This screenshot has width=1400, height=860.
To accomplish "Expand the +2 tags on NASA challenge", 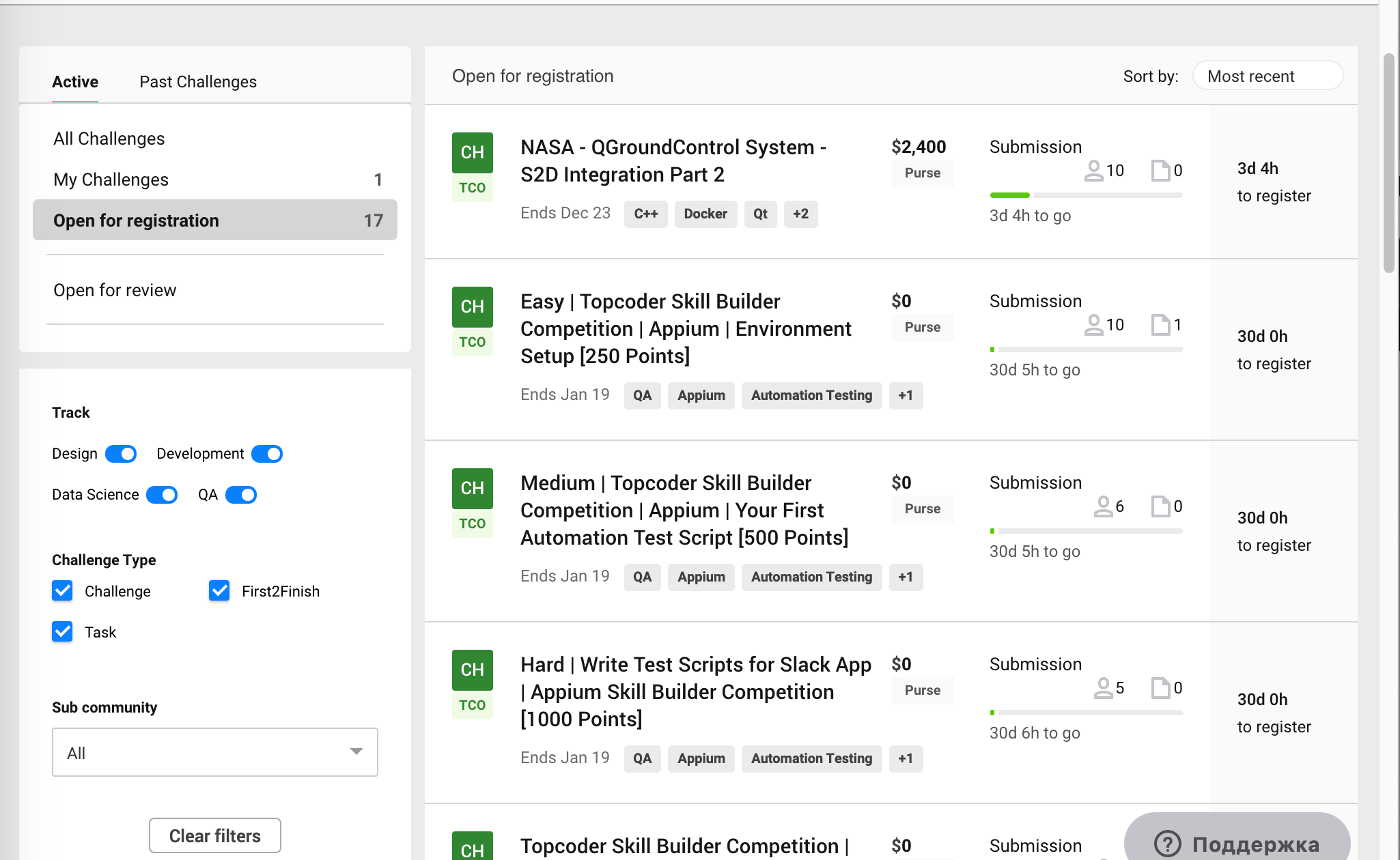I will pyautogui.click(x=800, y=214).
